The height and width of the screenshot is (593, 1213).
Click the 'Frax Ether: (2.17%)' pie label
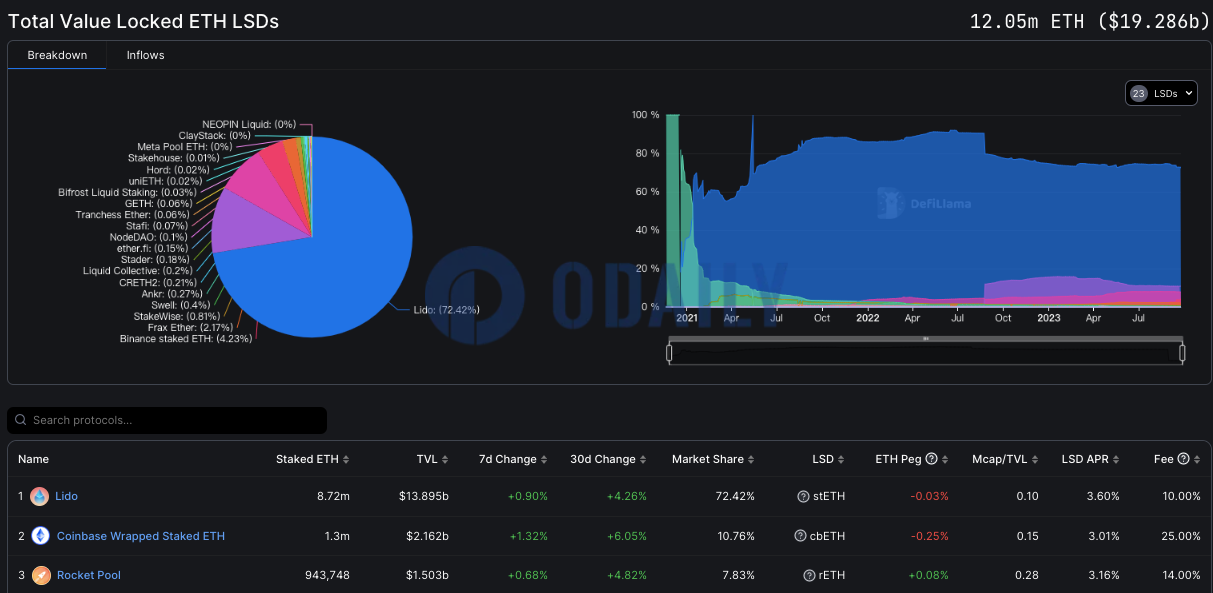point(190,327)
